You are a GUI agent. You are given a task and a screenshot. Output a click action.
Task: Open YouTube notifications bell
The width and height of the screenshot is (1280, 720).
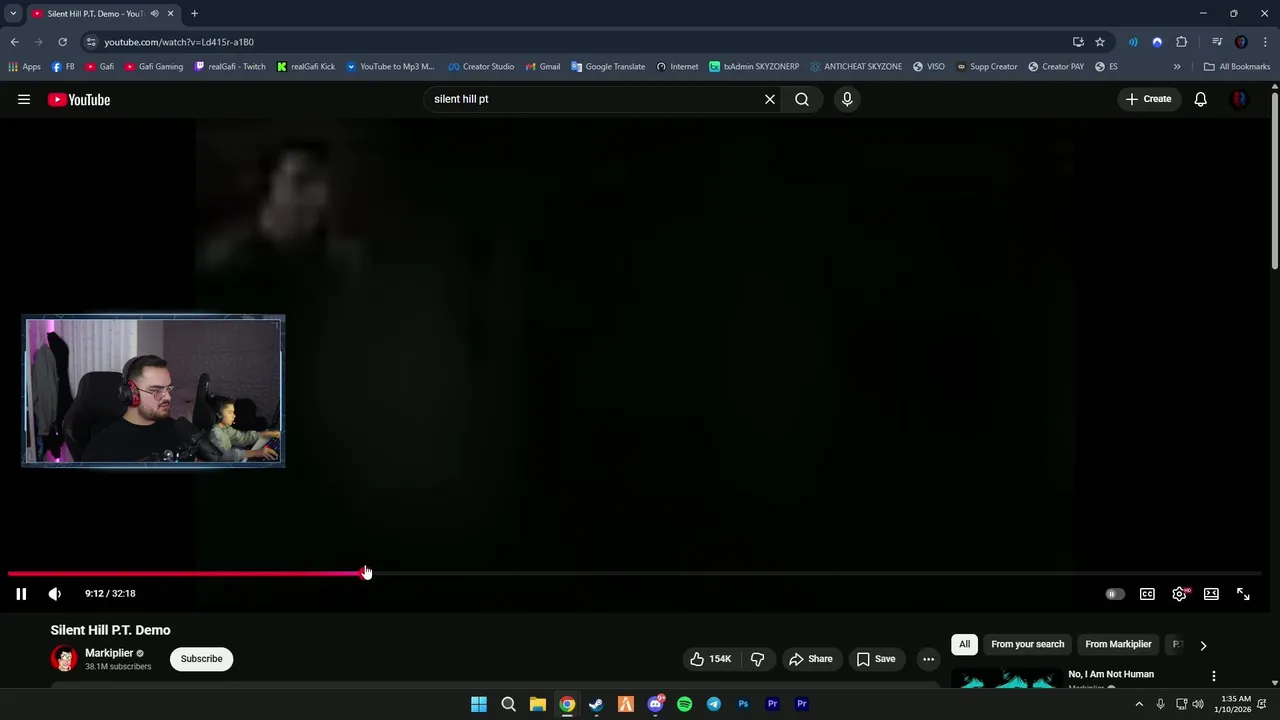click(1201, 99)
